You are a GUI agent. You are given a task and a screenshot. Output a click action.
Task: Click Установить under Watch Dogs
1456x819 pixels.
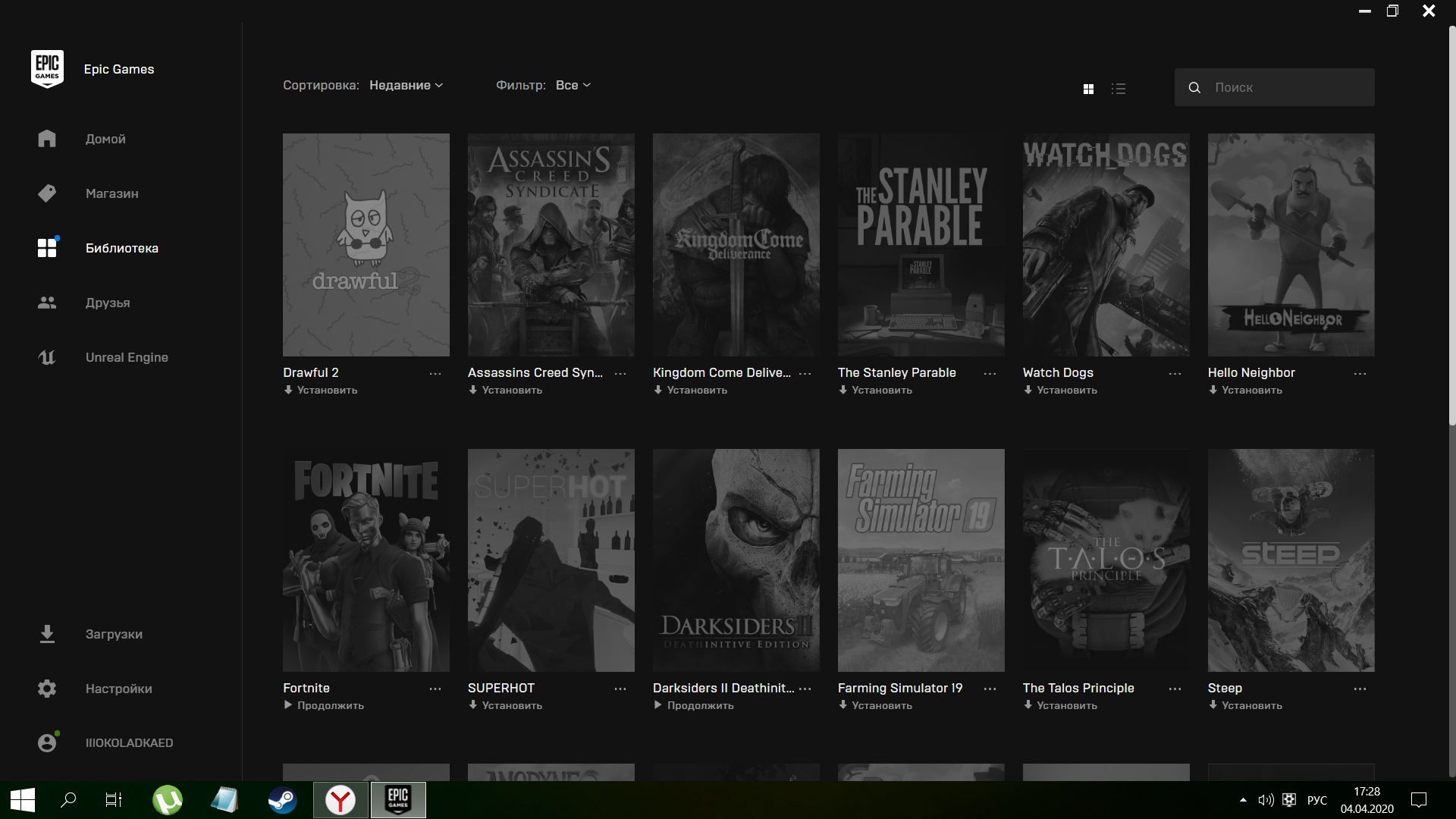1061,390
